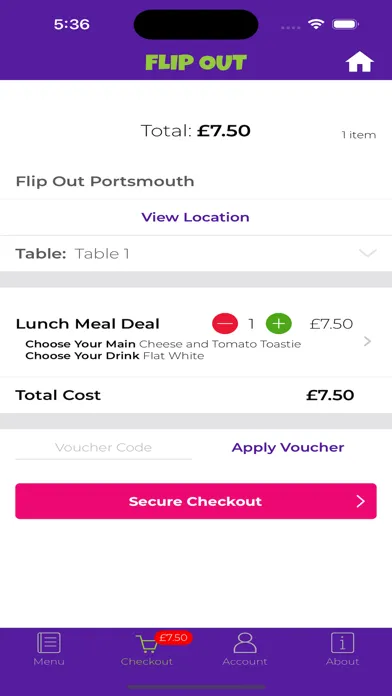Tap the Secure Checkout button

point(196,501)
